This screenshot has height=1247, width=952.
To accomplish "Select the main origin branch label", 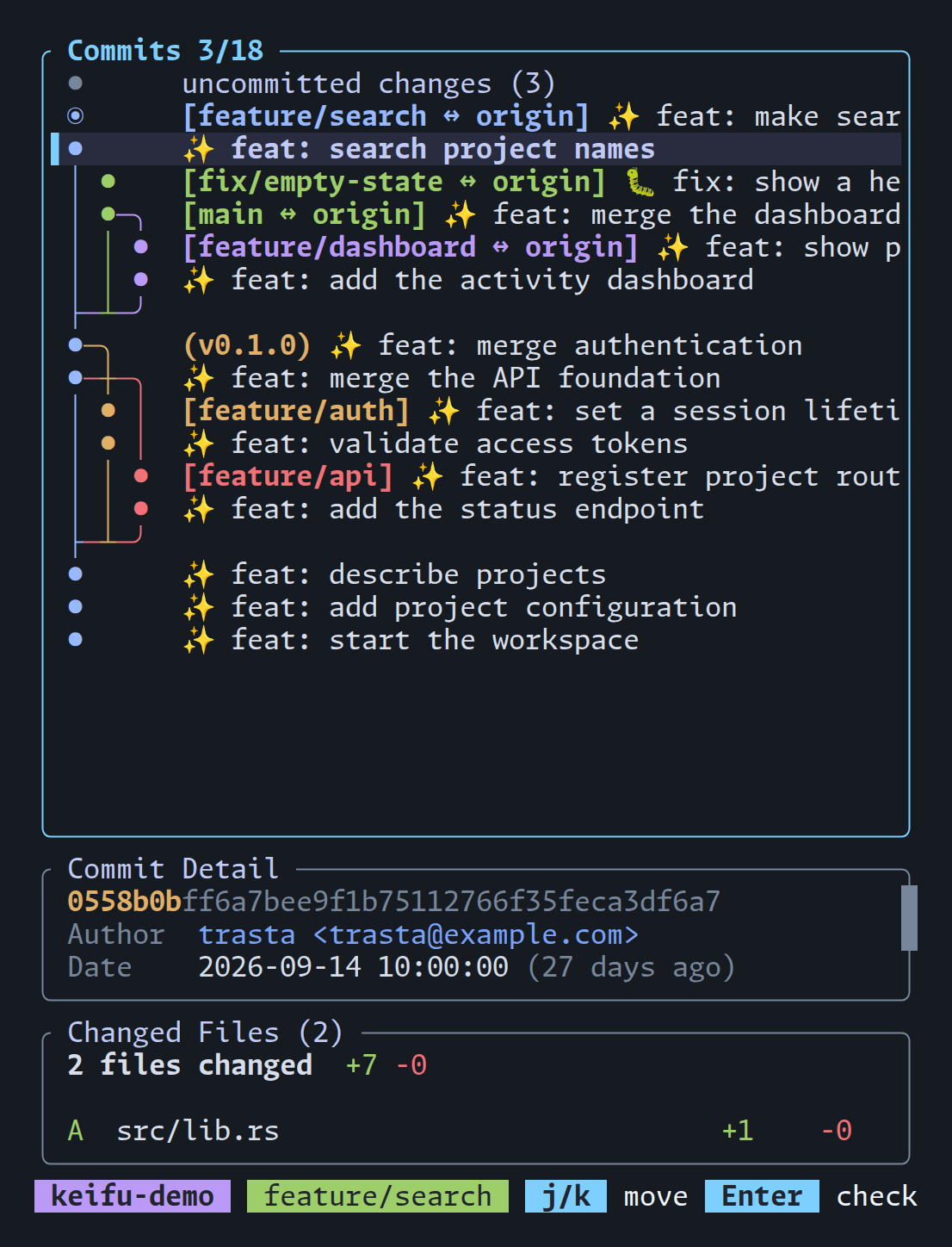I will (305, 214).
